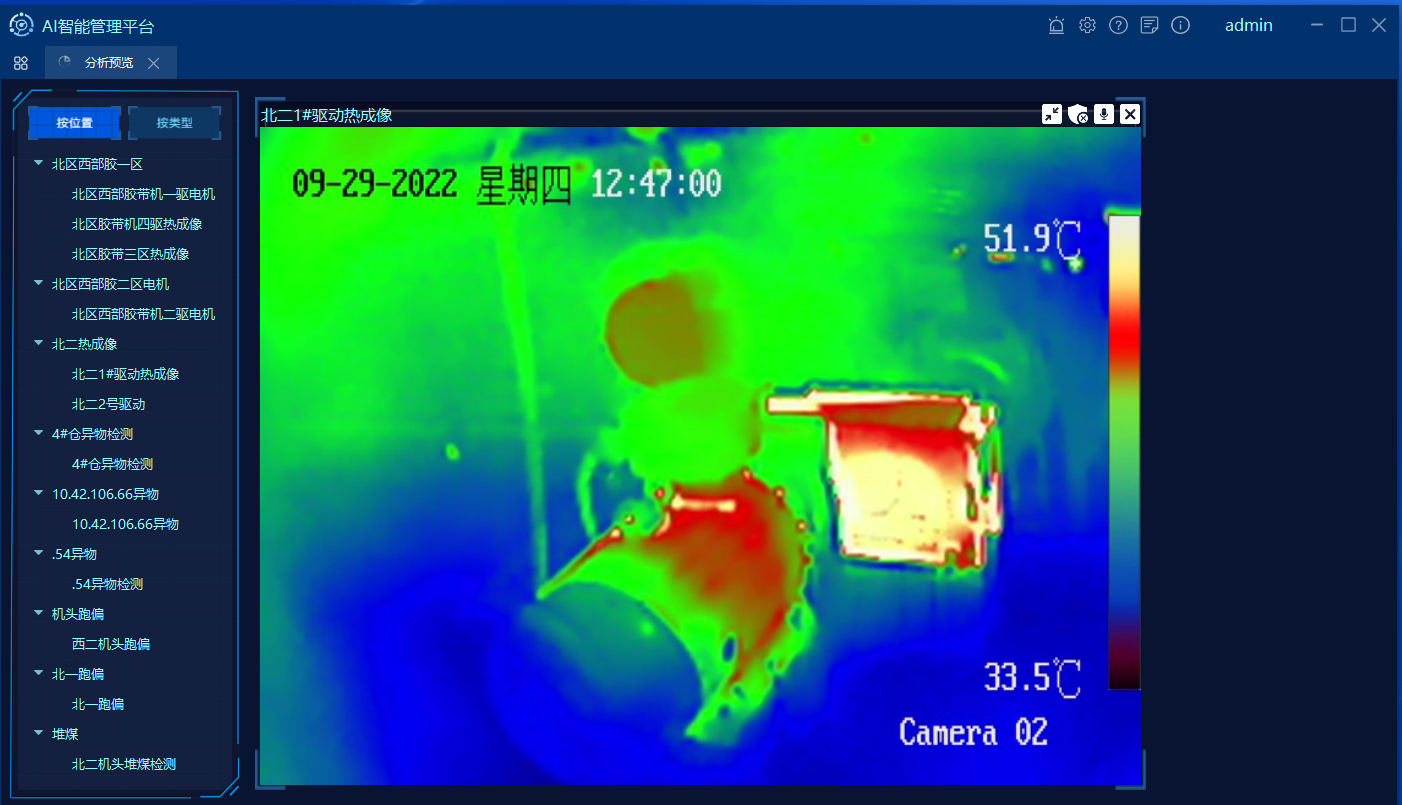Exit fullscreen of the thermal video pane
Viewport: 1402px width, 805px height.
(x=1052, y=114)
